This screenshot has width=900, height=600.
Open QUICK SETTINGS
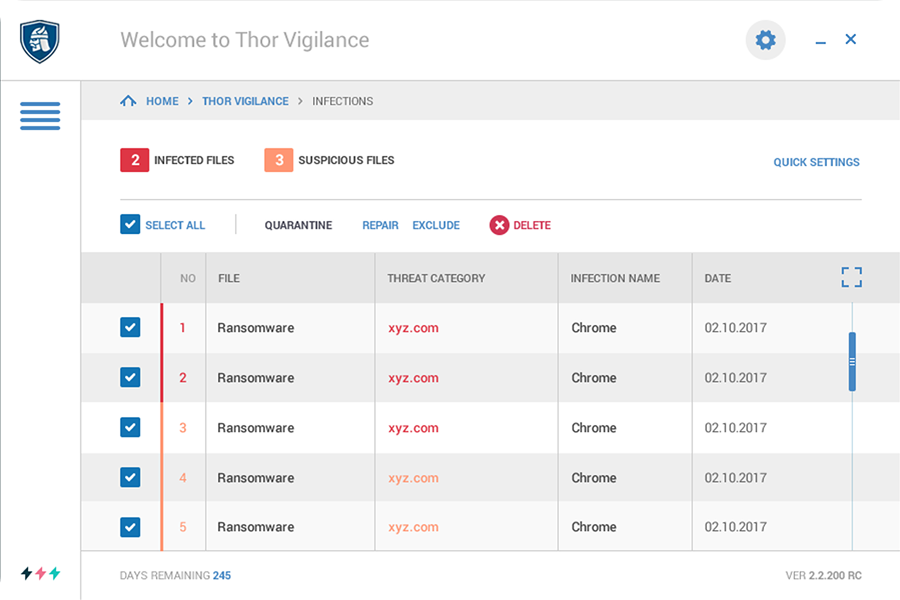coord(816,162)
